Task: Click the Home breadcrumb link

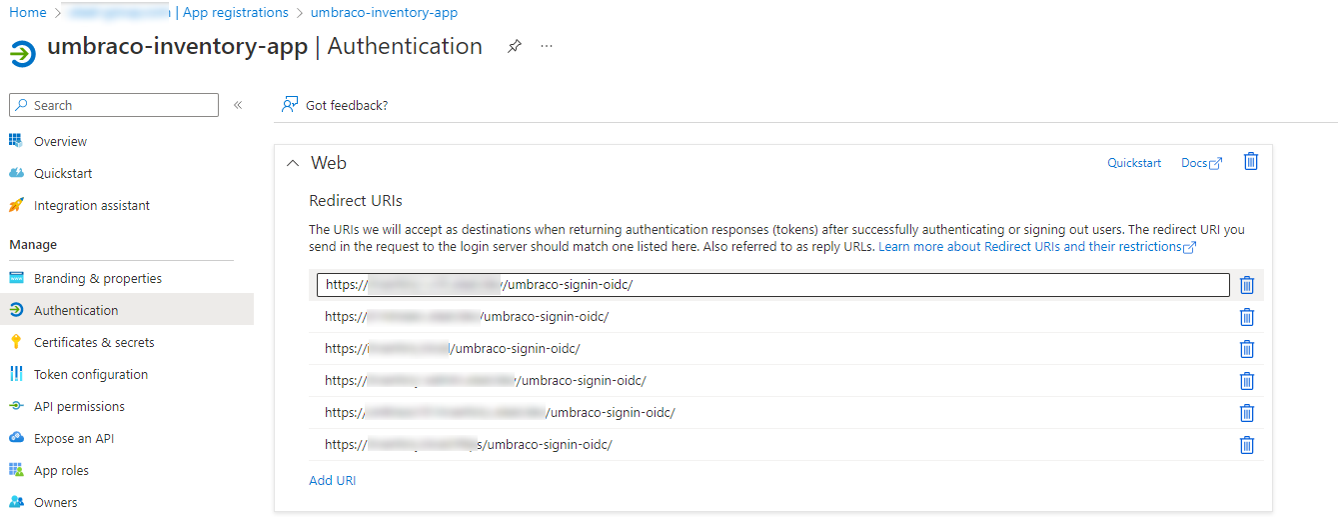Action: (x=28, y=13)
